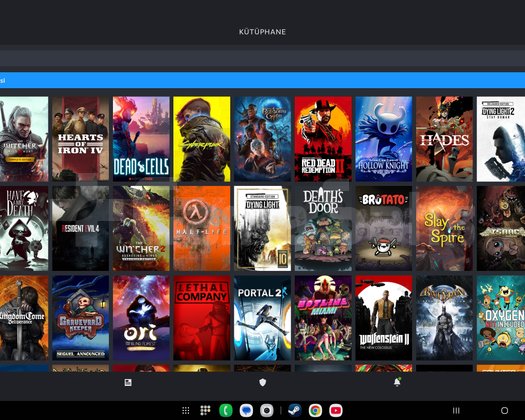Select the Slay the Spire cover
The image size is (525, 420).
click(x=444, y=228)
